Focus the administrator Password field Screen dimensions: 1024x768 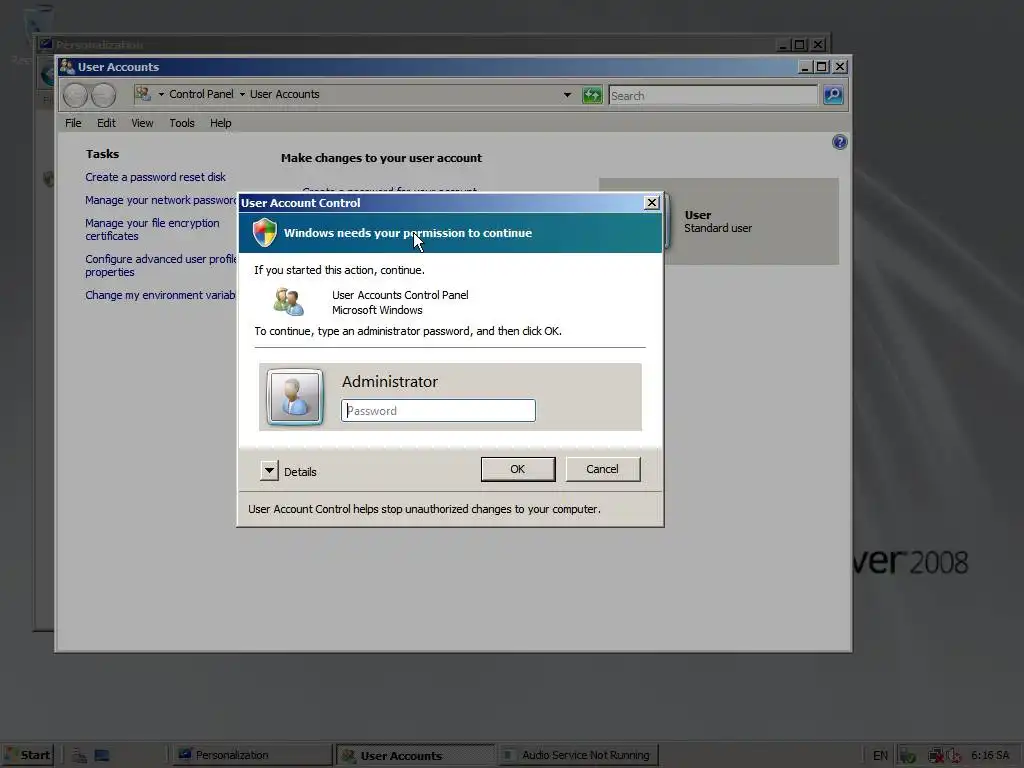(438, 411)
